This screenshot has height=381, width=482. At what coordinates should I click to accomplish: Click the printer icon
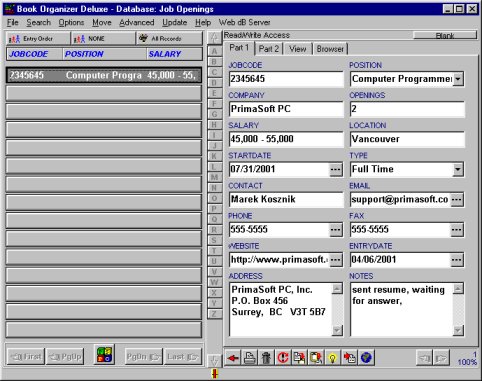(249, 358)
